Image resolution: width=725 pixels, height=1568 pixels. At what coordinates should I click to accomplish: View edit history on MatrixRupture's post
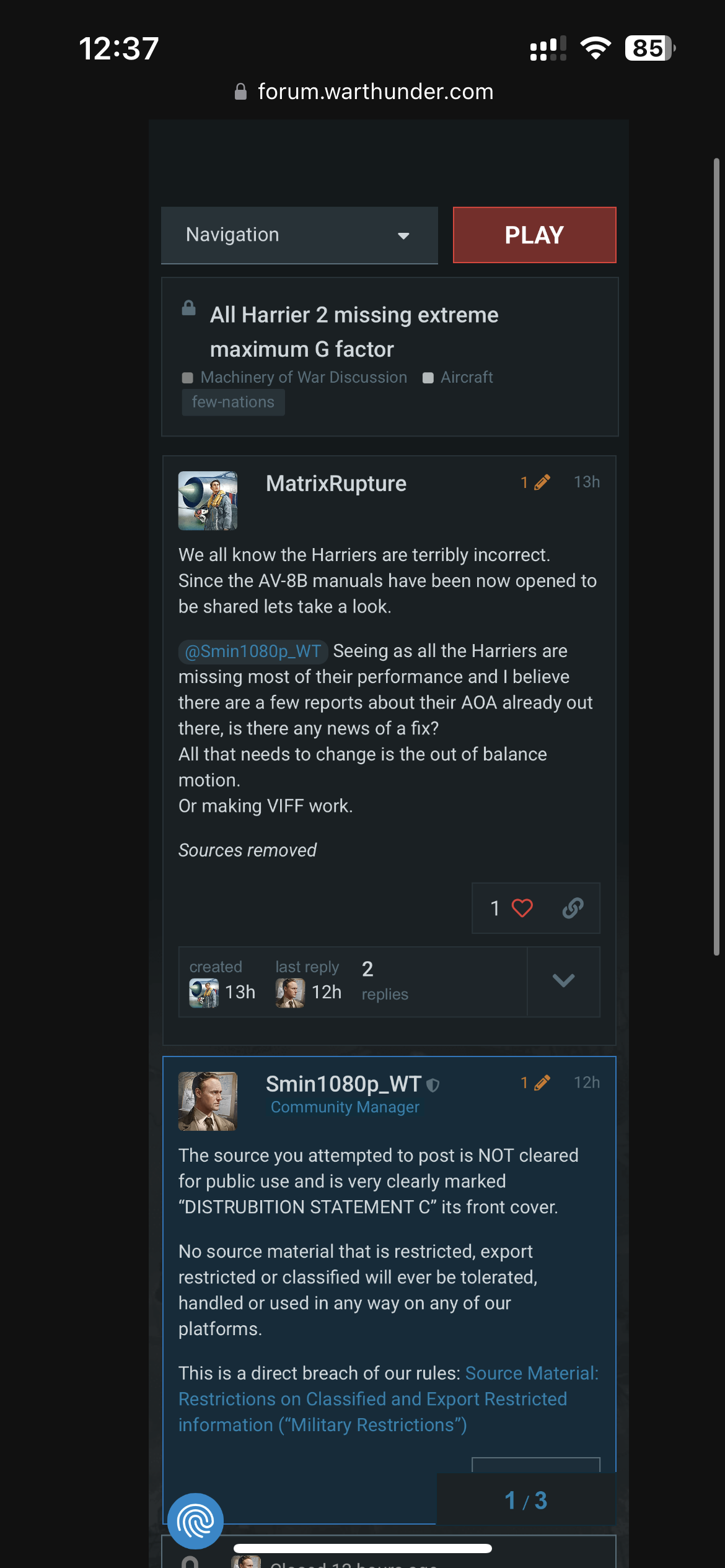(535, 482)
